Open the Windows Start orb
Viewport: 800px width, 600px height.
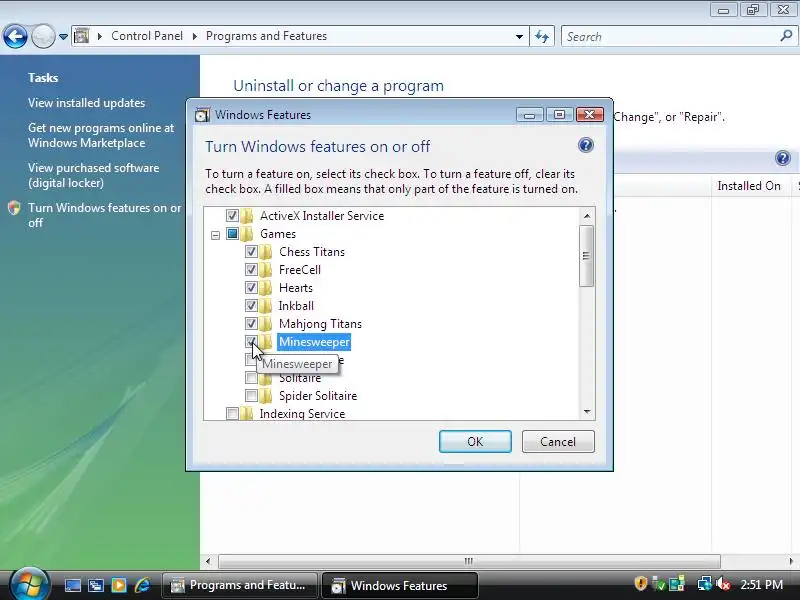[29, 584]
